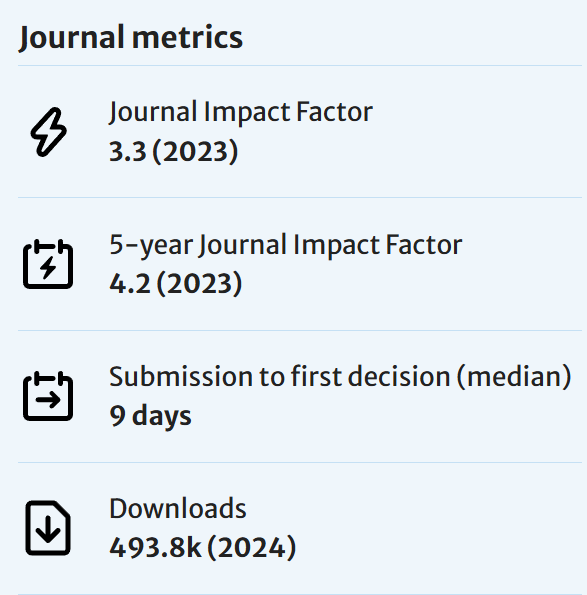Click the Journal metrics heading

131,37
